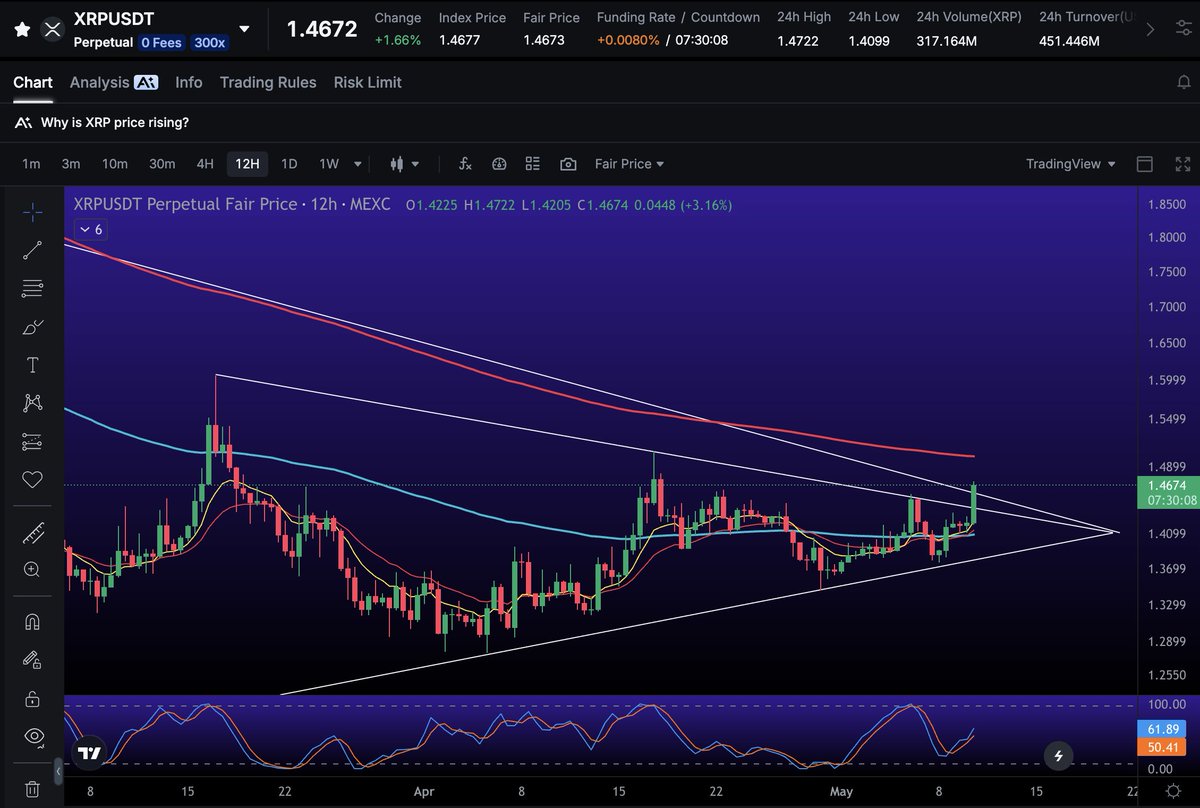Switch to the Analysis AI tab
Screen dimensions: 1200x808
114,82
